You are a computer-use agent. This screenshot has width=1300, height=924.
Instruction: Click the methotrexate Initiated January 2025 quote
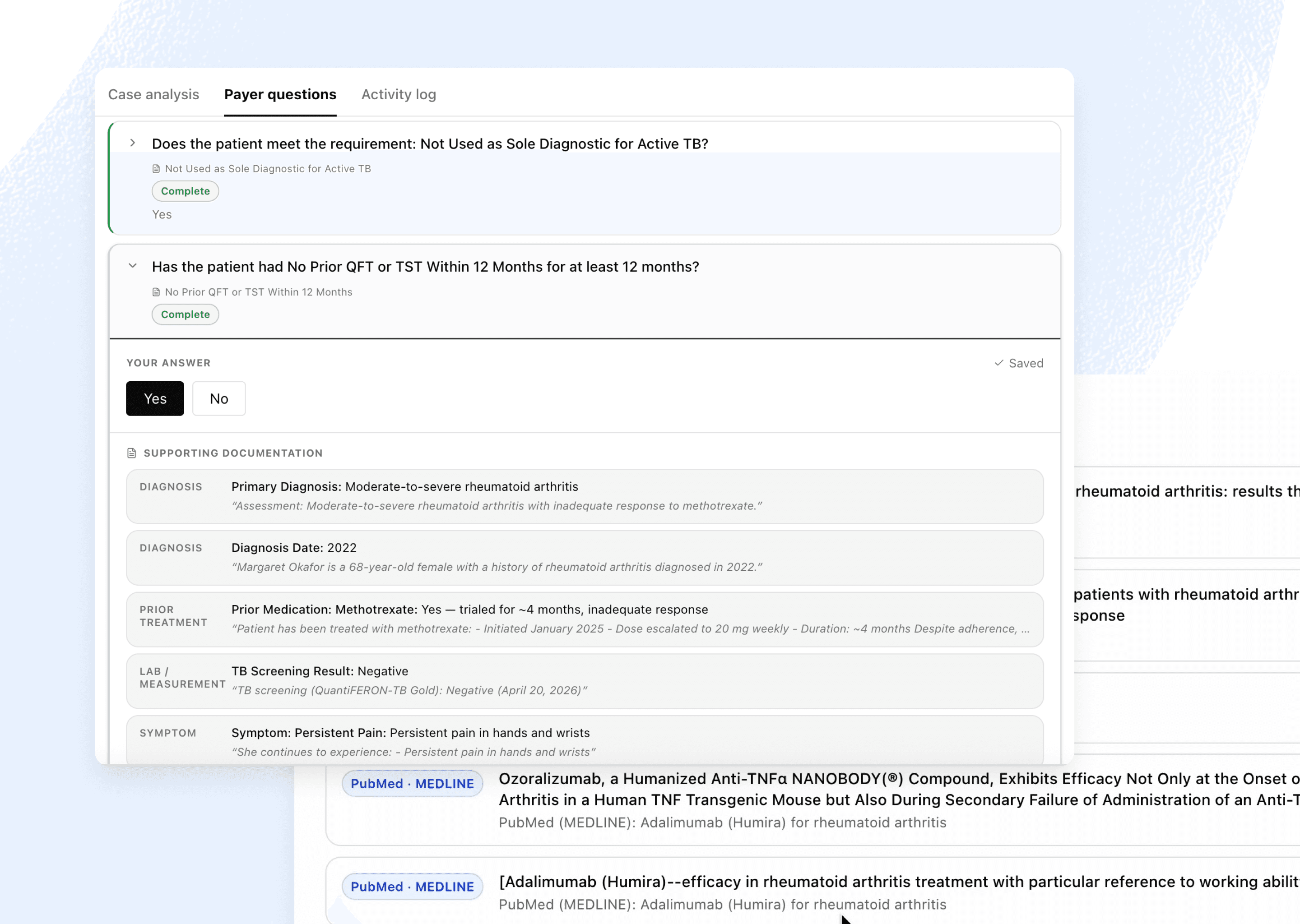pos(630,628)
